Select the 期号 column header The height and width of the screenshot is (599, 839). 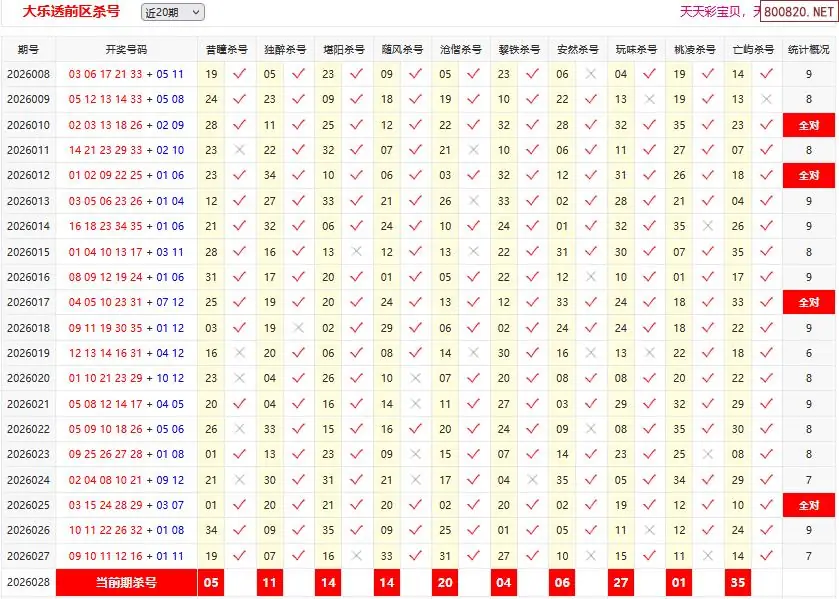click(28, 49)
